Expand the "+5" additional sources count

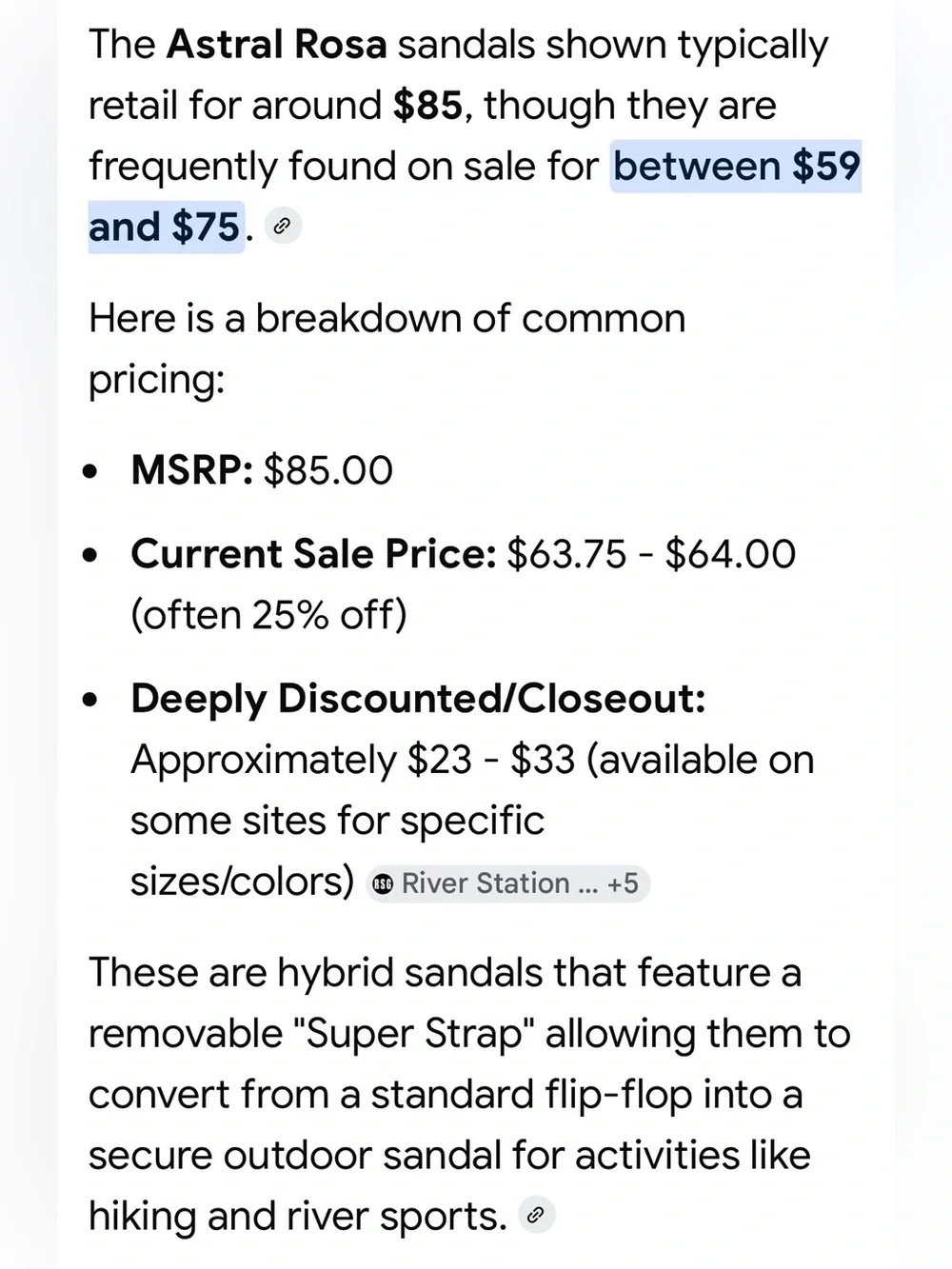pyautogui.click(x=623, y=883)
